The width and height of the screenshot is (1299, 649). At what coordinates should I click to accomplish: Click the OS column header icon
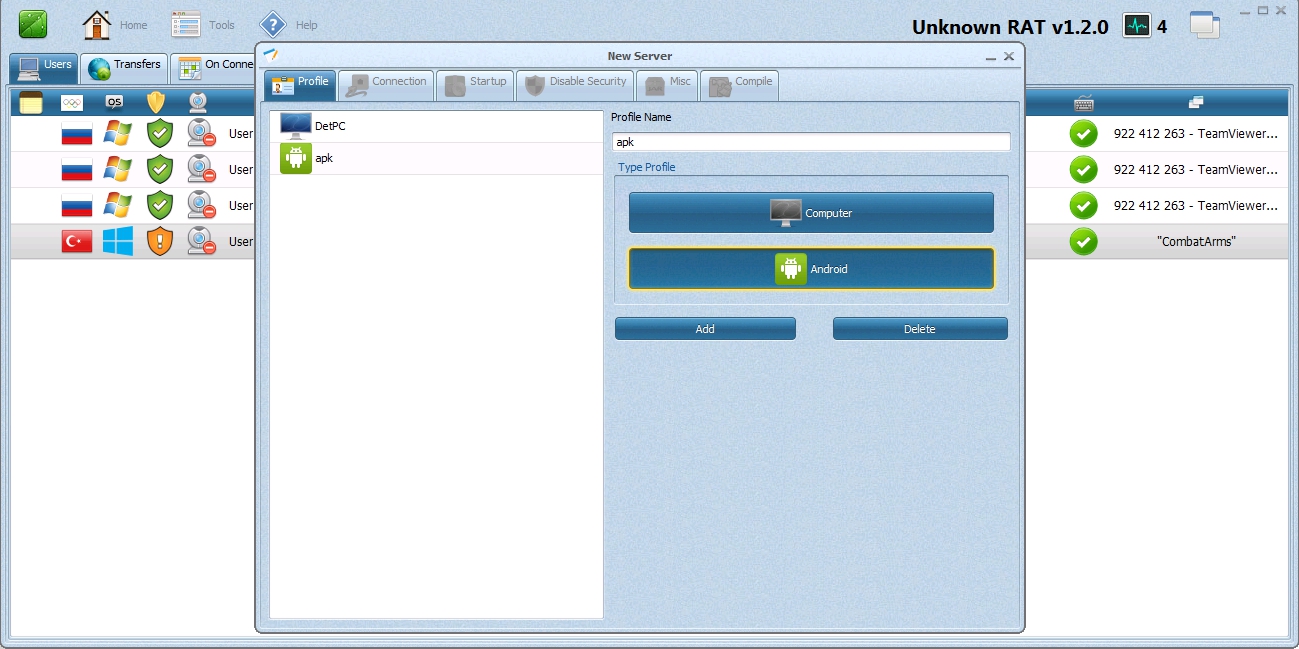pyautogui.click(x=115, y=102)
